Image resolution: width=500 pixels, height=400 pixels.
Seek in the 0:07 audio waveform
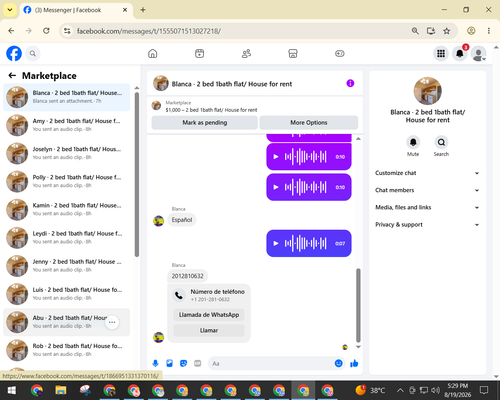coord(305,243)
